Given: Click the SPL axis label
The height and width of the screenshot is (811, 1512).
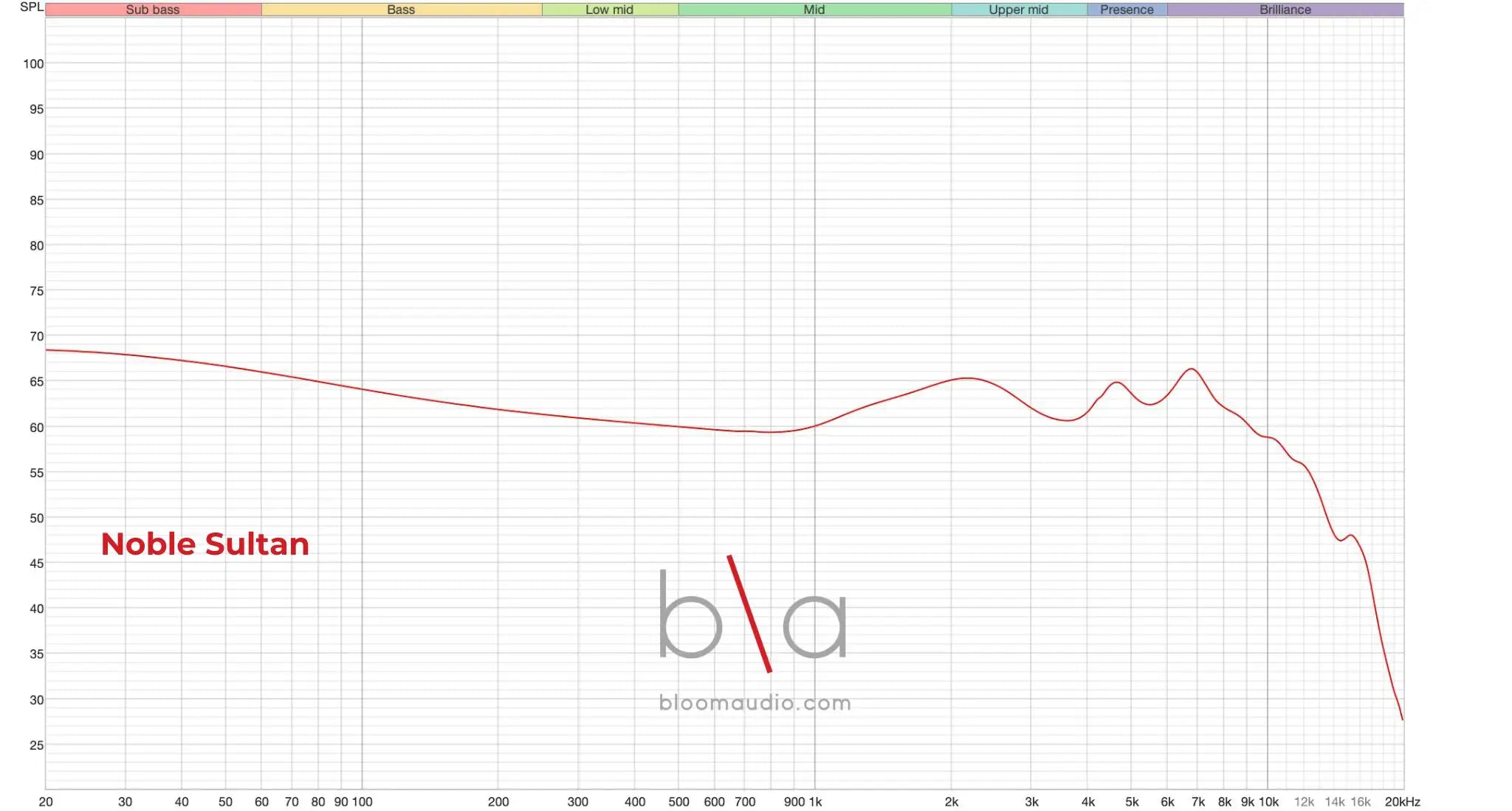Looking at the screenshot, I should 32,7.
